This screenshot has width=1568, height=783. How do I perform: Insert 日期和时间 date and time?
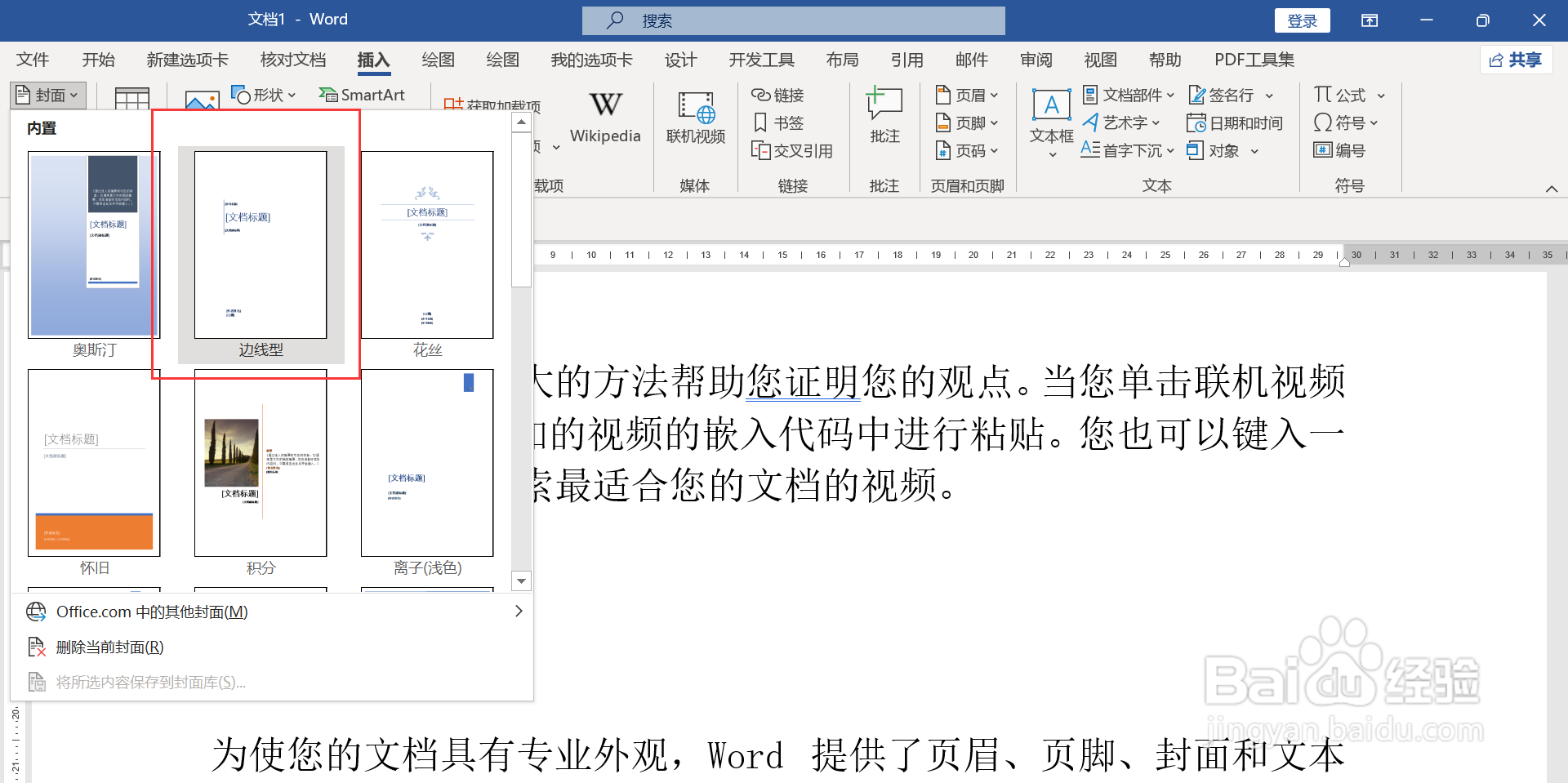1235,123
